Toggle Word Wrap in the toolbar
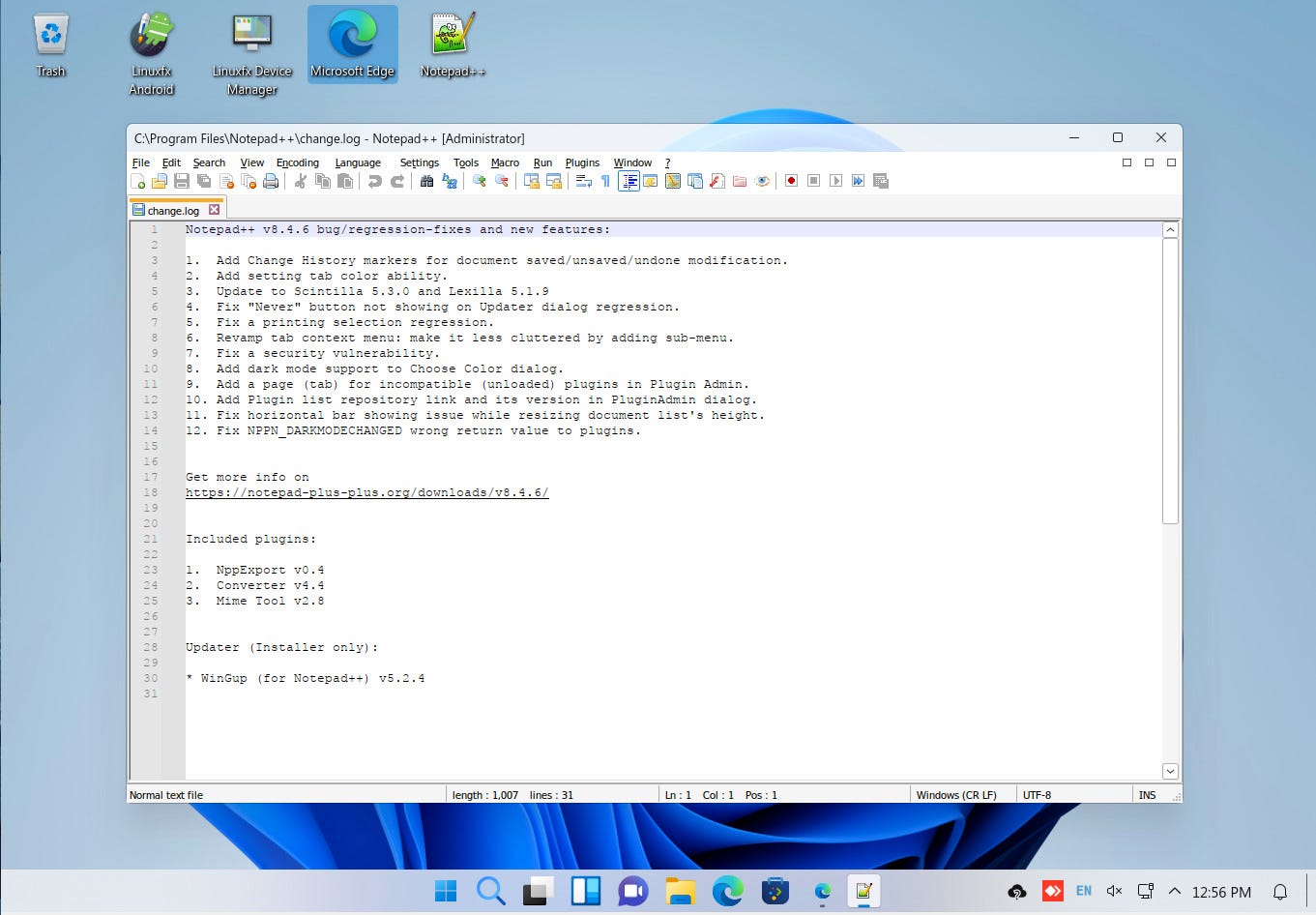Screen dimensions: 1316x915 tap(583, 181)
